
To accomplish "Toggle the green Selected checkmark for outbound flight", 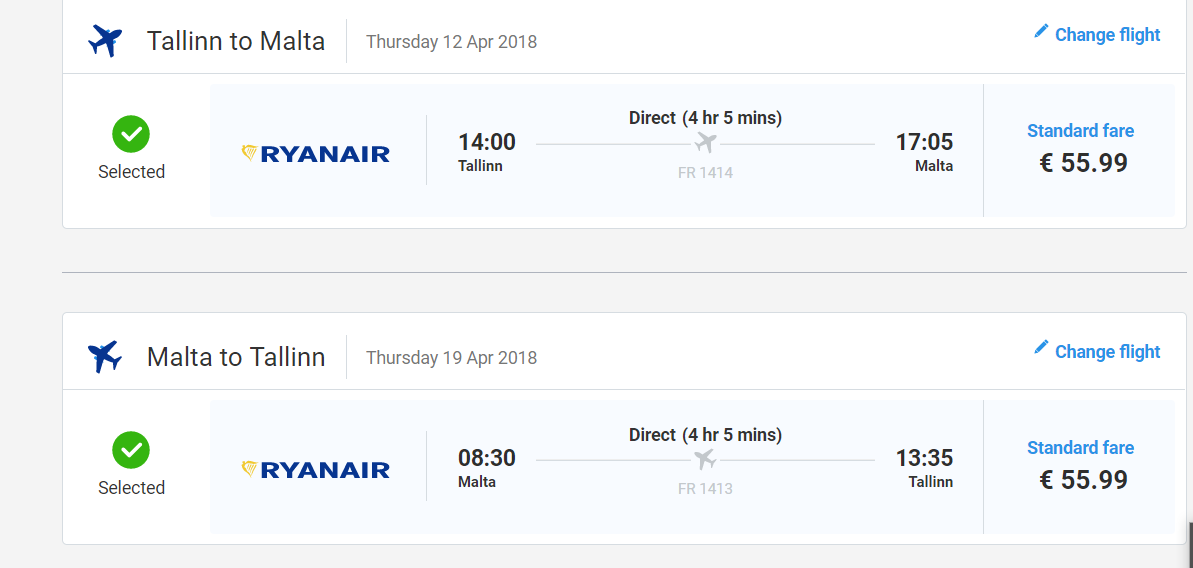I will [131, 135].
